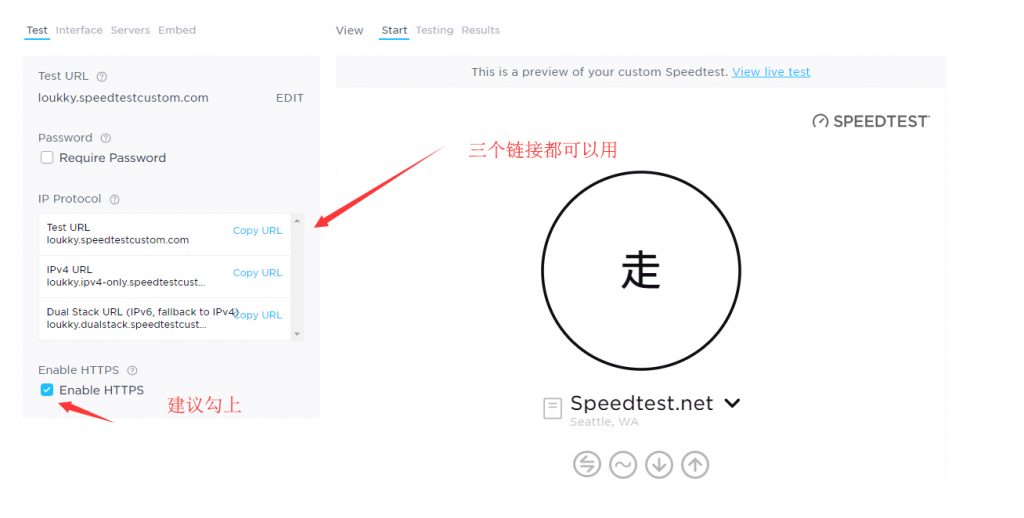Uncheck the Enable HTTPS checkbox
The height and width of the screenshot is (518, 1024).
point(47,390)
